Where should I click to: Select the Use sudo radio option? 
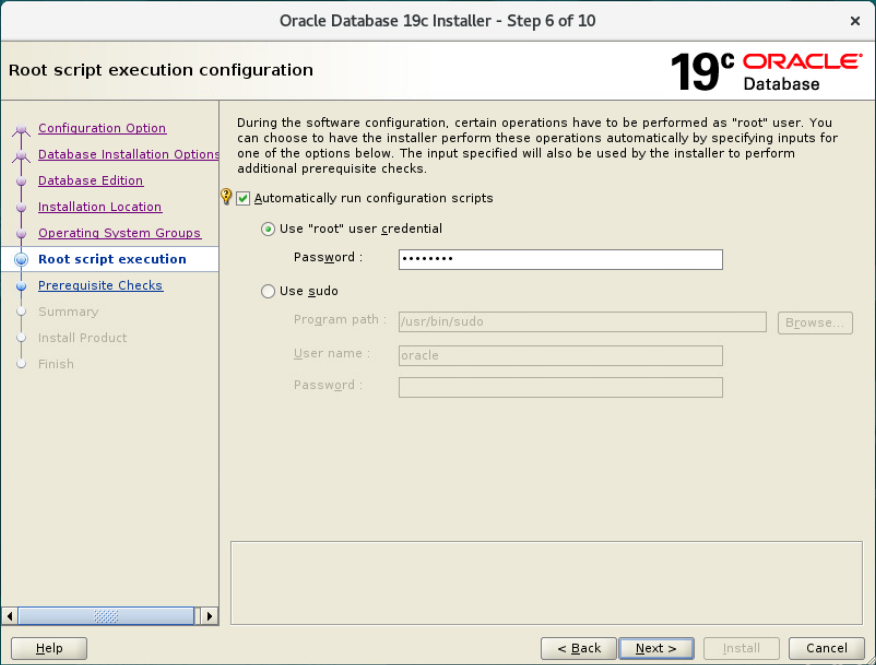268,291
